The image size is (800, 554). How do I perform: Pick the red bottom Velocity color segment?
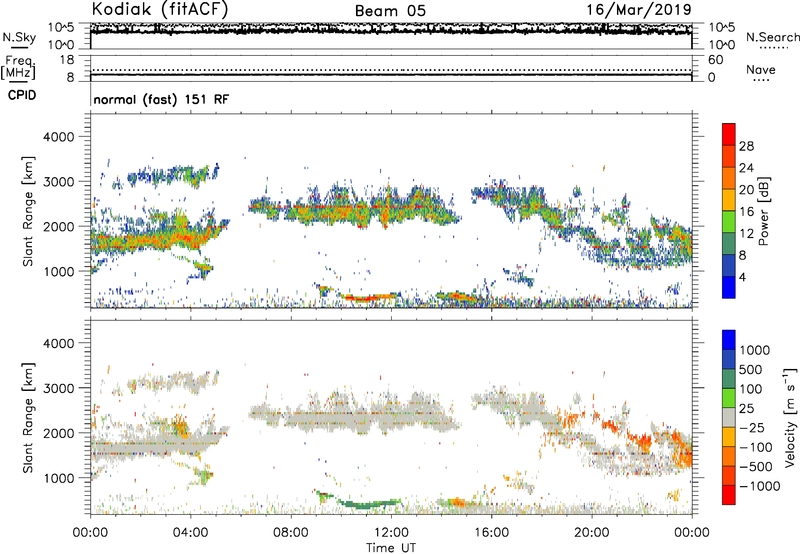(x=729, y=495)
